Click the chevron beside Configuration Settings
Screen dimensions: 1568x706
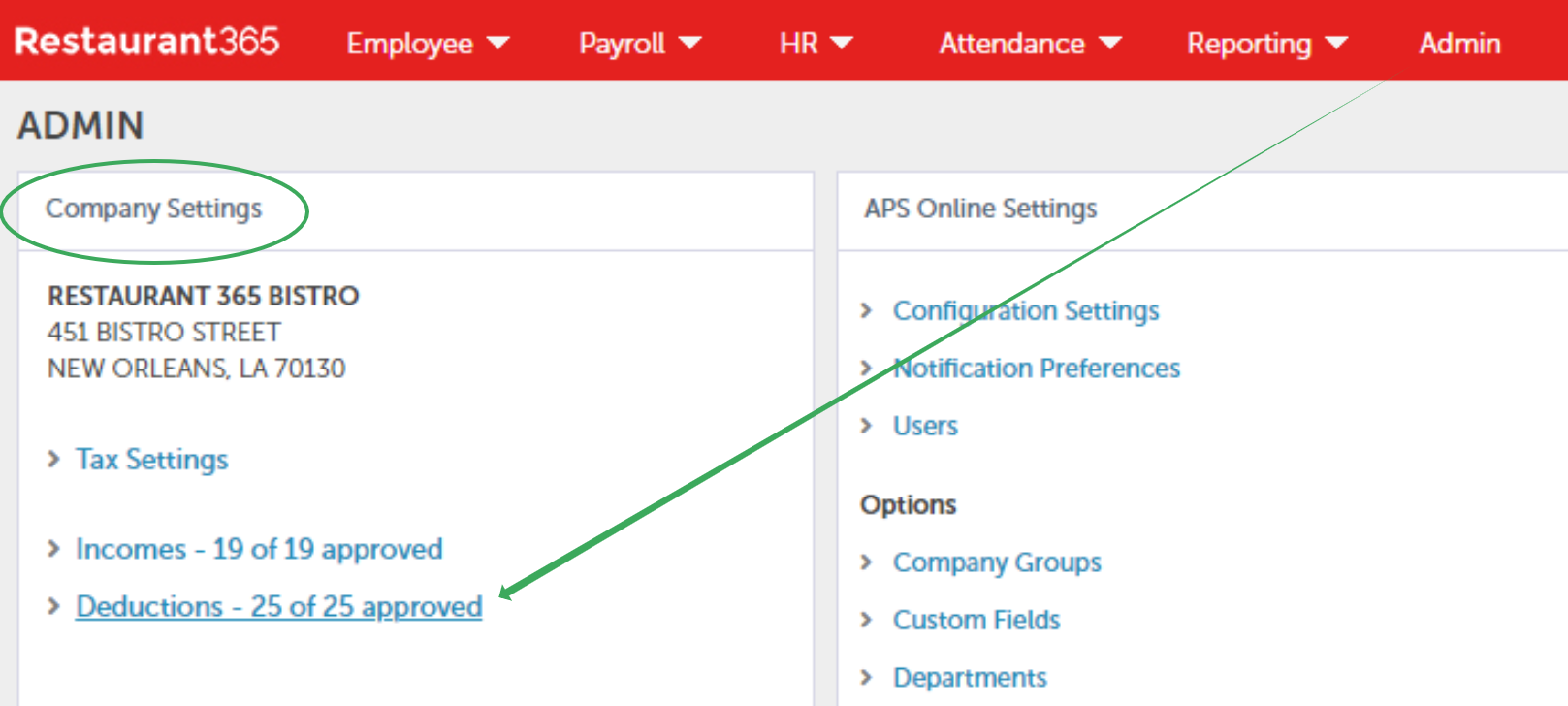pyautogui.click(x=867, y=310)
